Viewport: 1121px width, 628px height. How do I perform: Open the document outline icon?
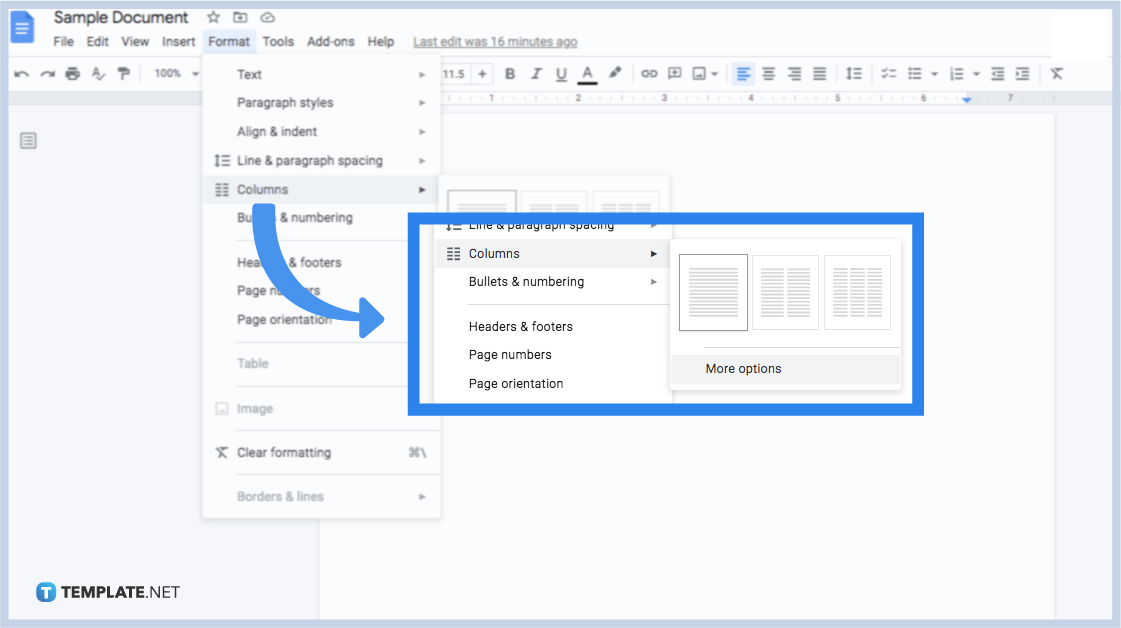point(28,140)
